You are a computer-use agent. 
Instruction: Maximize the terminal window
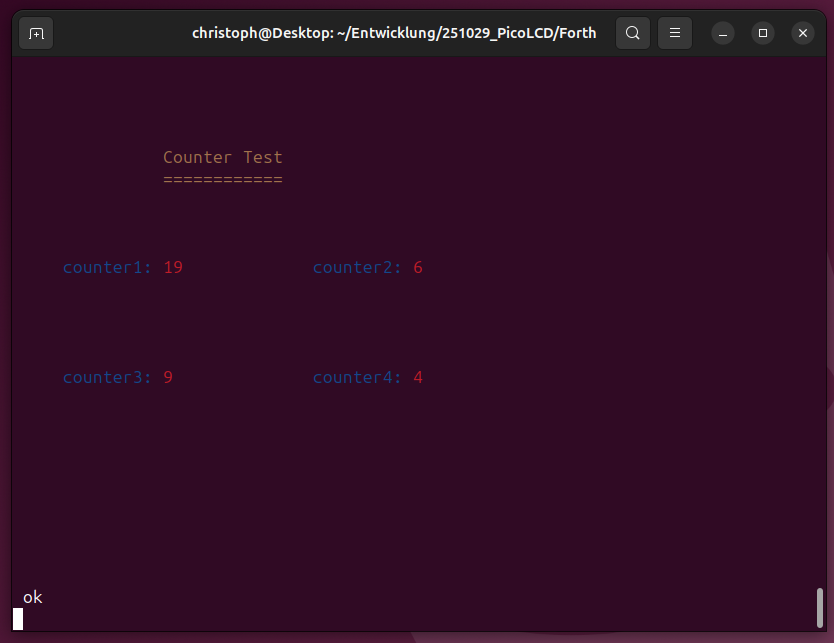point(763,33)
